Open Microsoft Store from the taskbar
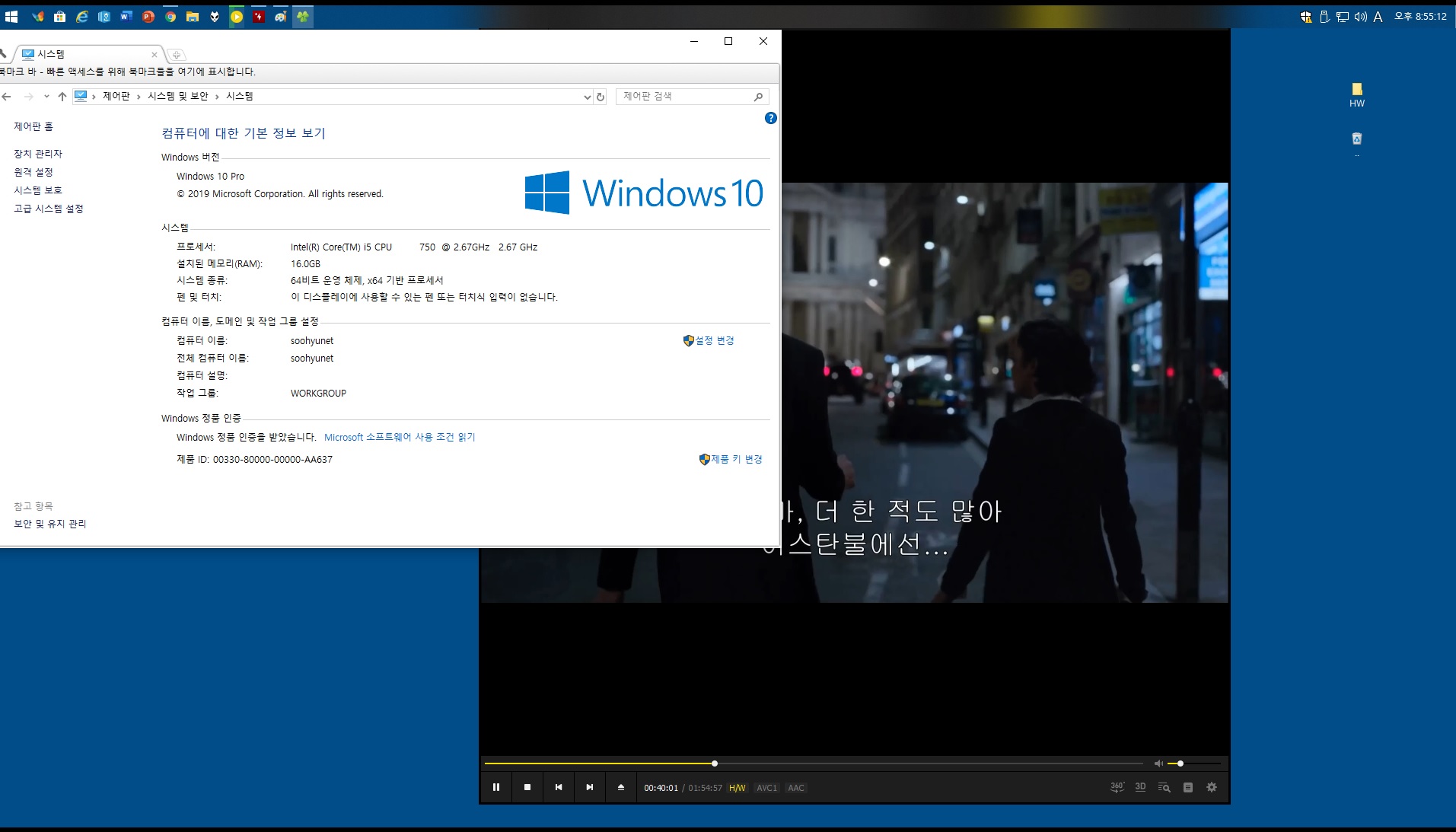The image size is (1456, 832). tap(59, 17)
